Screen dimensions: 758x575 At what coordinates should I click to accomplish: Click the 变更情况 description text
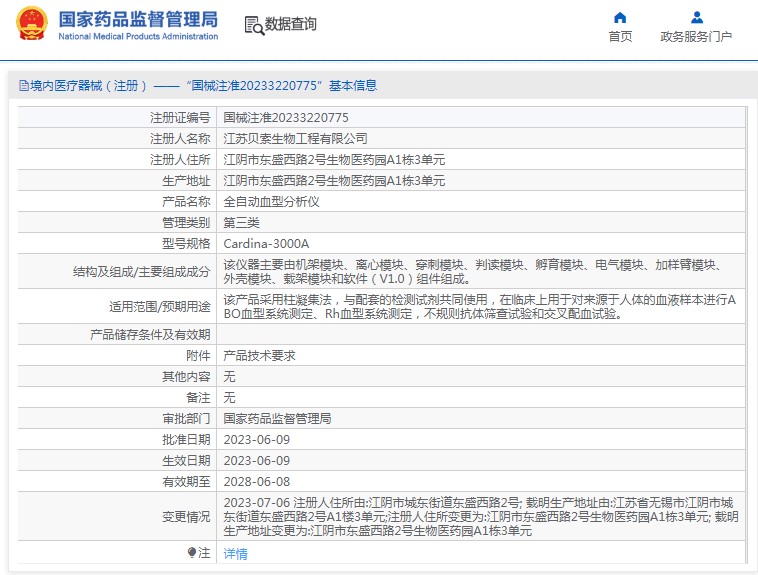(x=480, y=517)
